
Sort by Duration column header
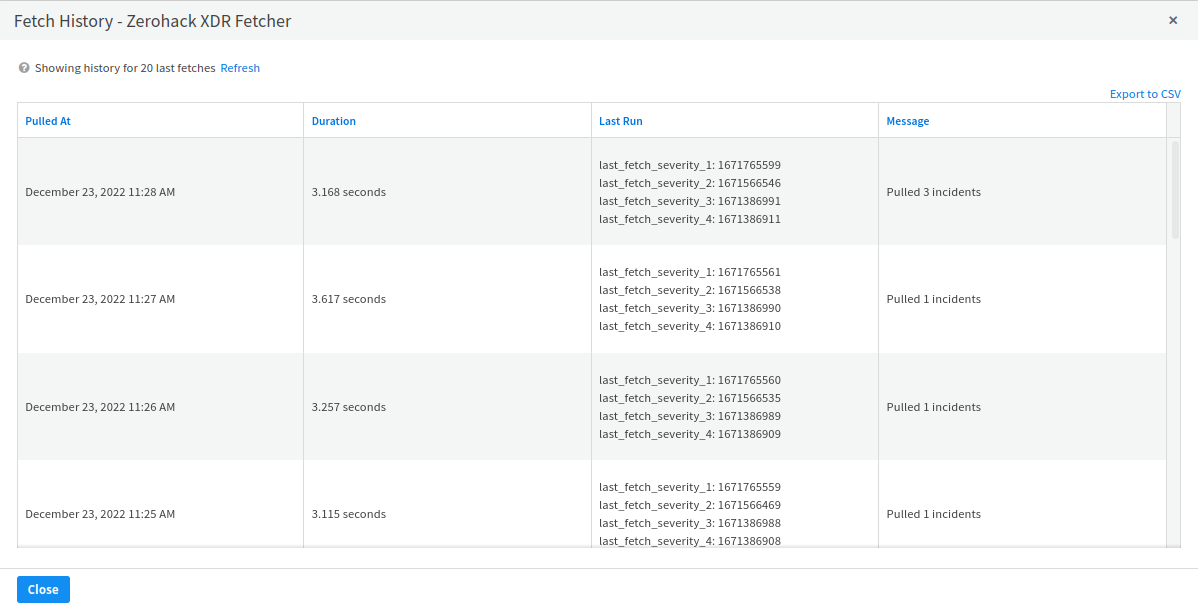(334, 121)
